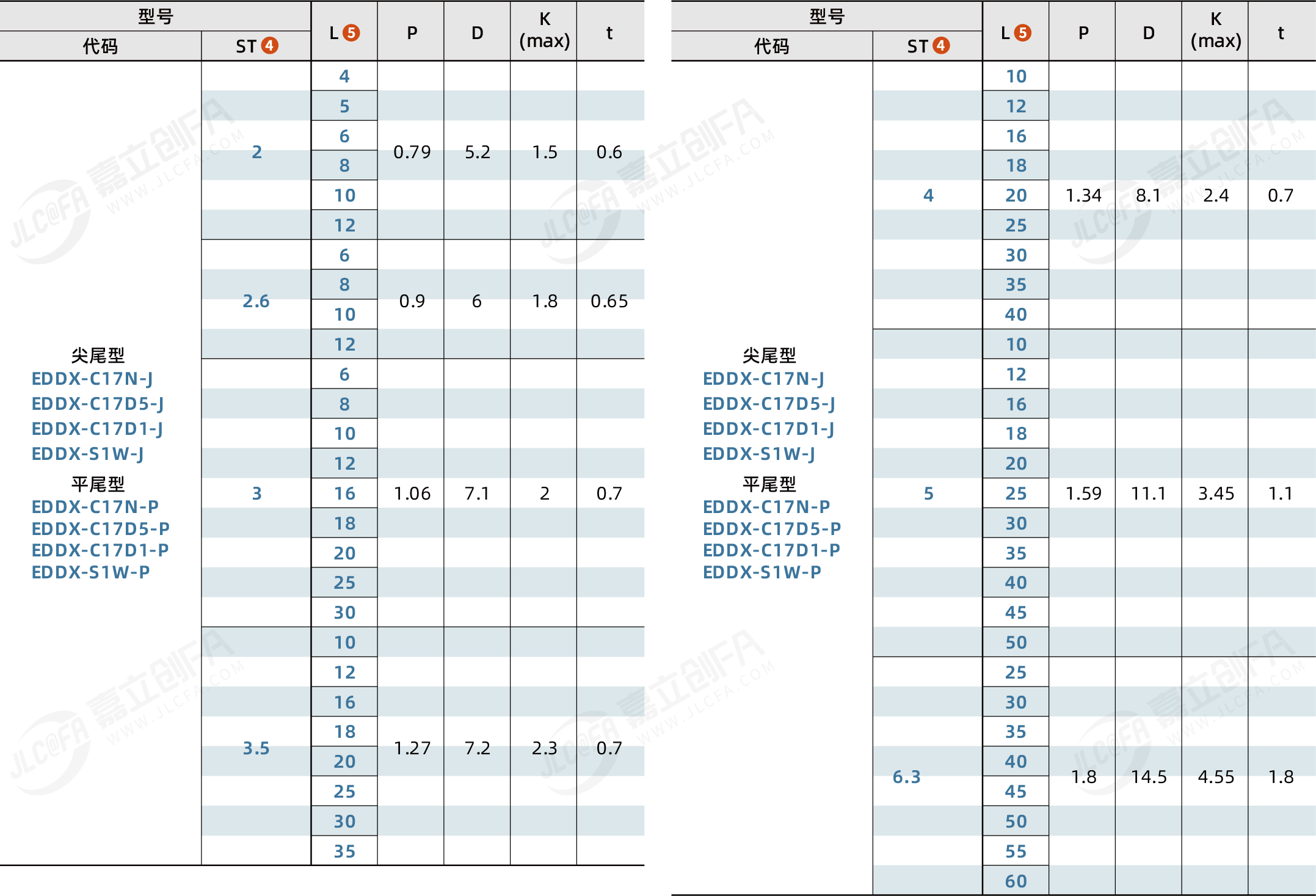Open the EDDX-C17N-J link in left table
This screenshot has width=1316, height=896.
(92, 379)
